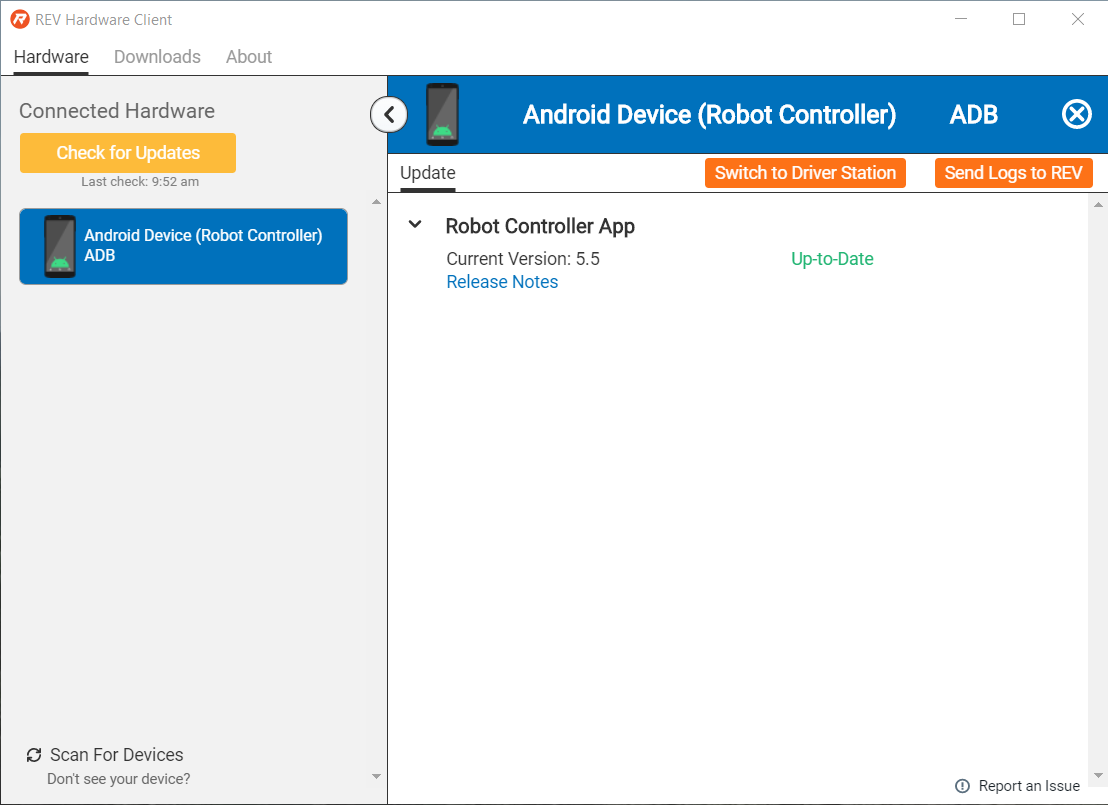Screen dimensions: 1108x805
Task: Click the Robot Controller App heading
Action: pos(540,226)
